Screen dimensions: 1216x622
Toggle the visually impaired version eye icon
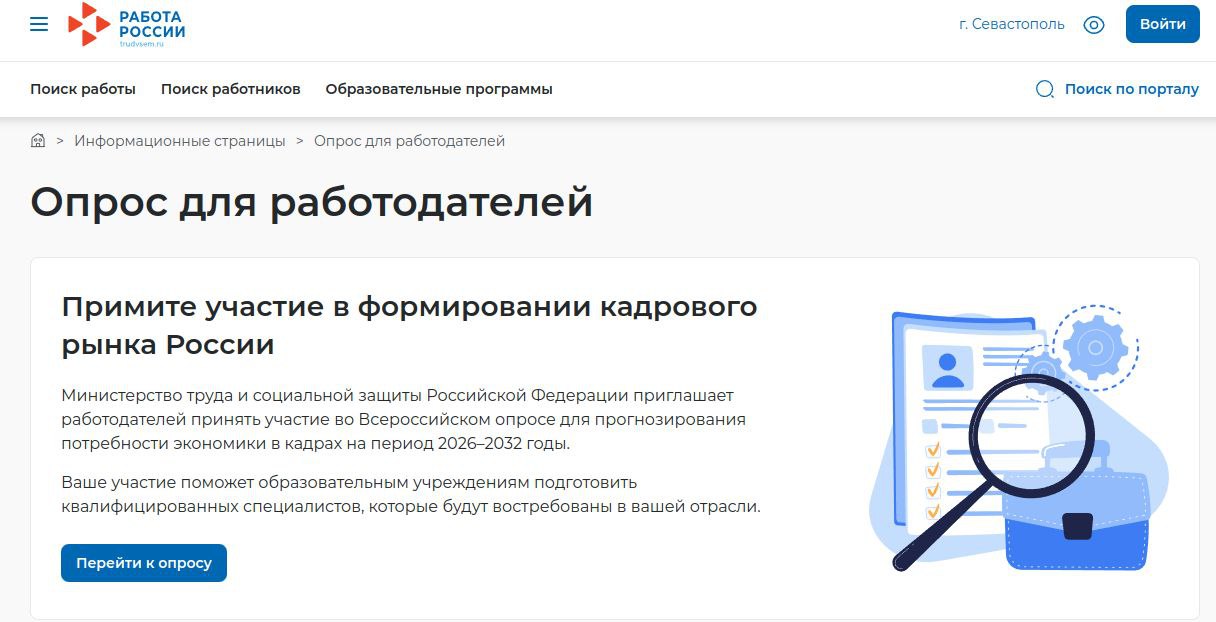[x=1094, y=25]
